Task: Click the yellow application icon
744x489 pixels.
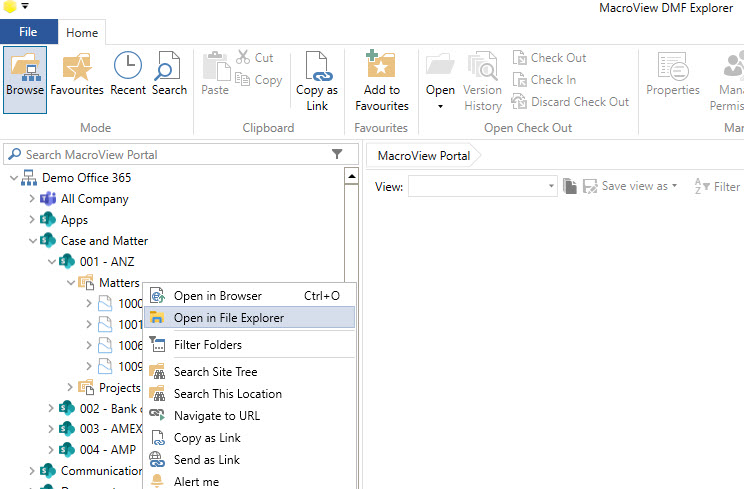Action: tap(10, 7)
